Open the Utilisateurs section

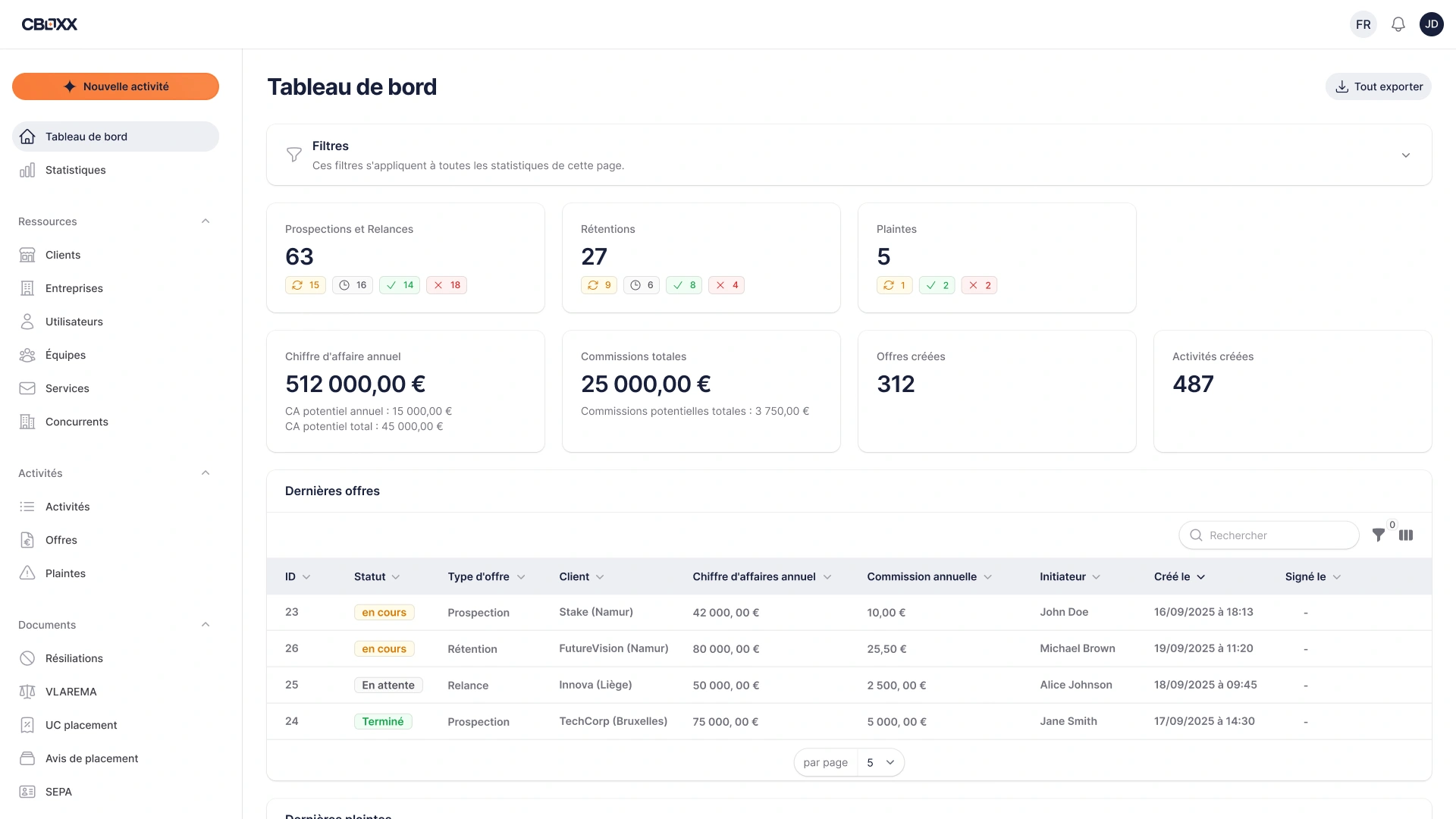(74, 322)
